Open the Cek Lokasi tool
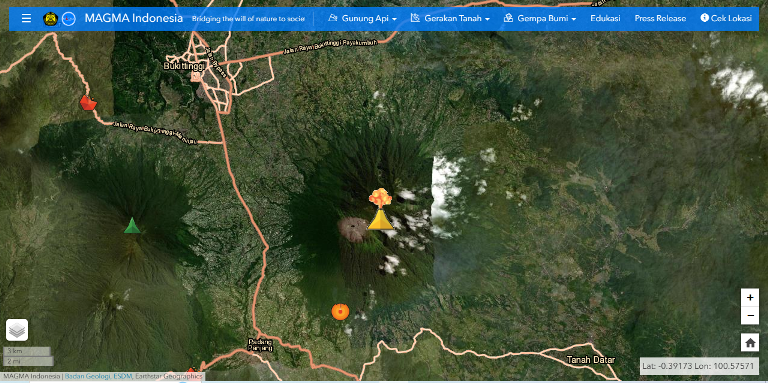Viewport: 768px width, 383px height. [x=726, y=19]
